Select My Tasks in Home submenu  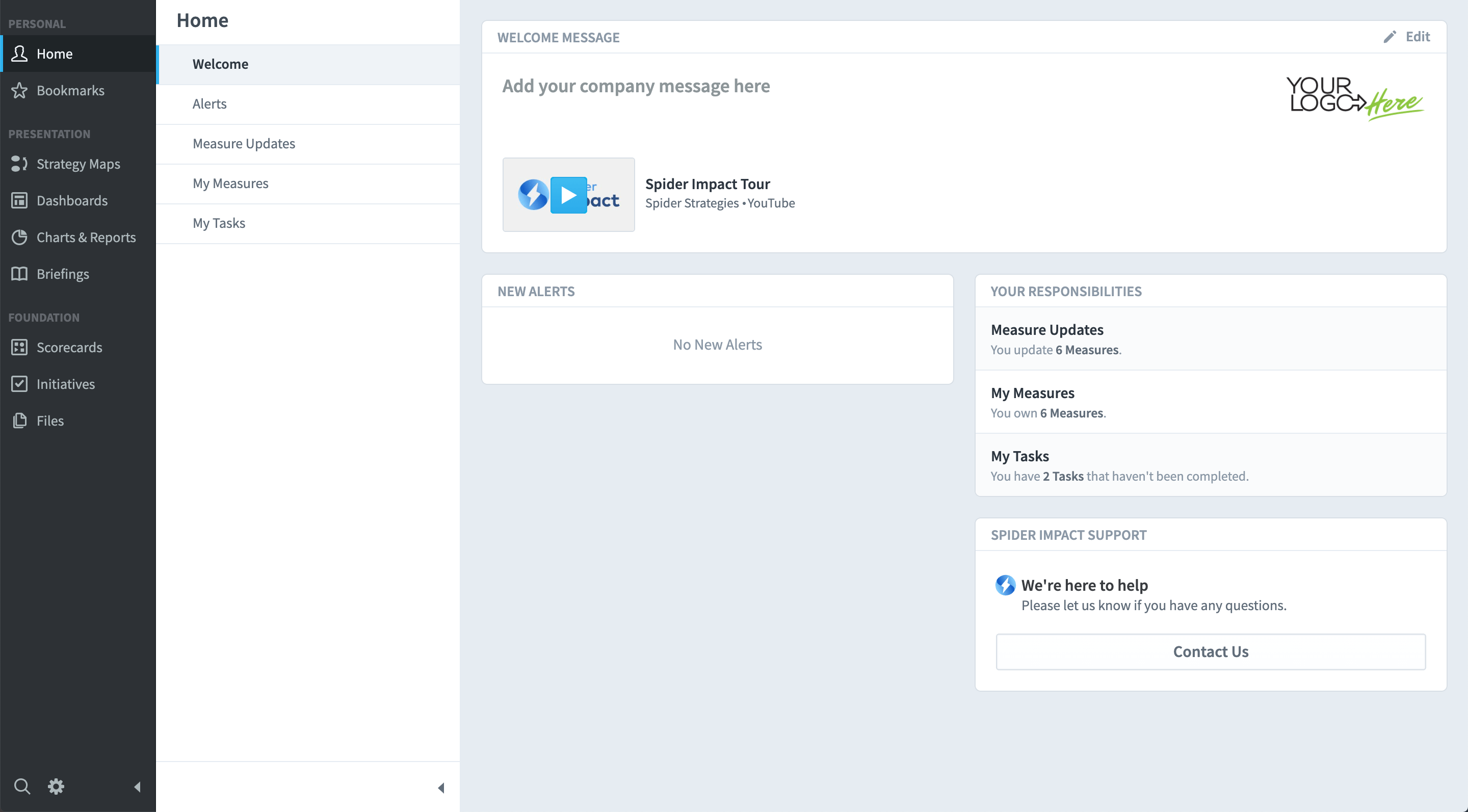308,223
